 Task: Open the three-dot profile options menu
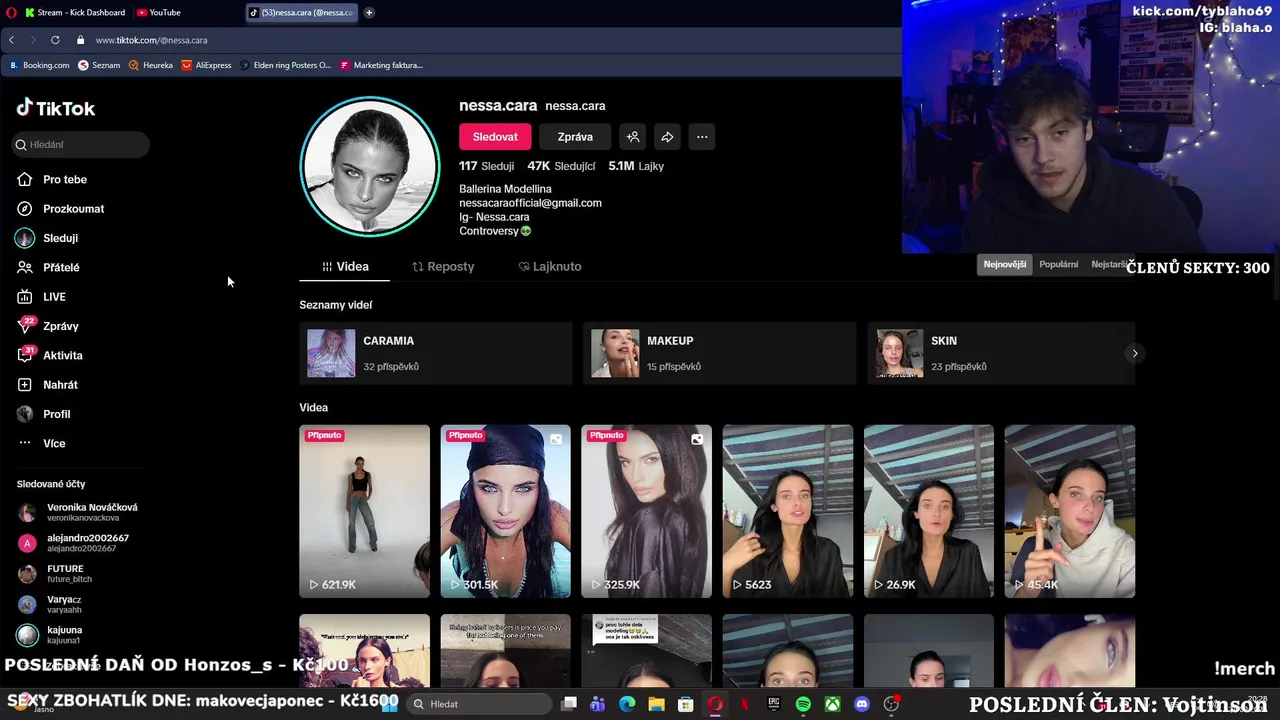point(702,137)
